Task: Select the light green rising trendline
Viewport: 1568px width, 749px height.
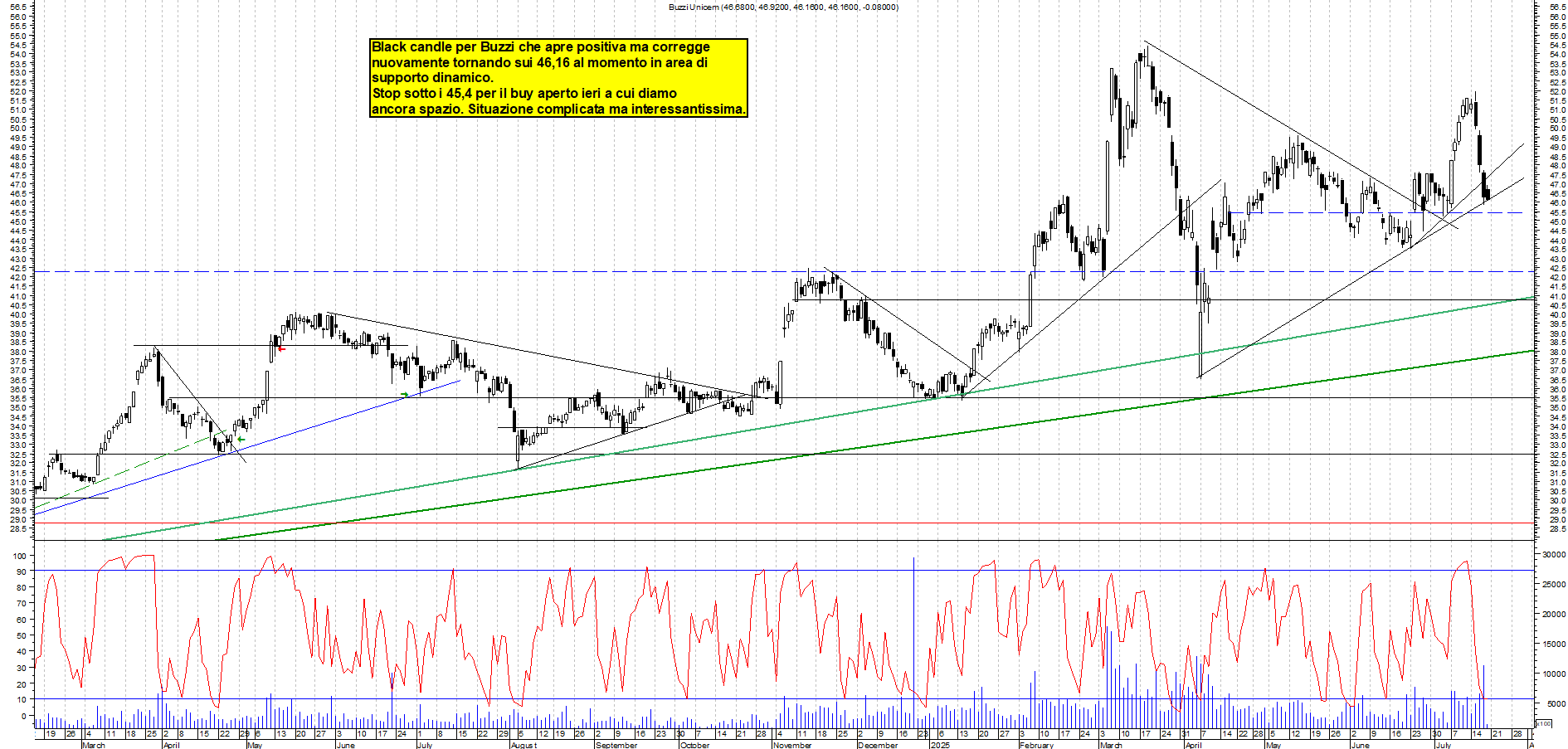Action: click(817, 419)
